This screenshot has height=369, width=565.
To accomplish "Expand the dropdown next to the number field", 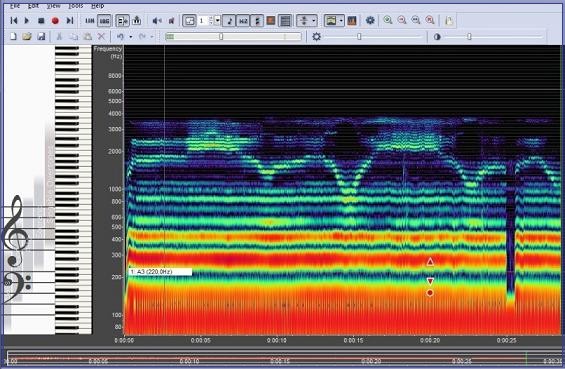I will (x=218, y=21).
